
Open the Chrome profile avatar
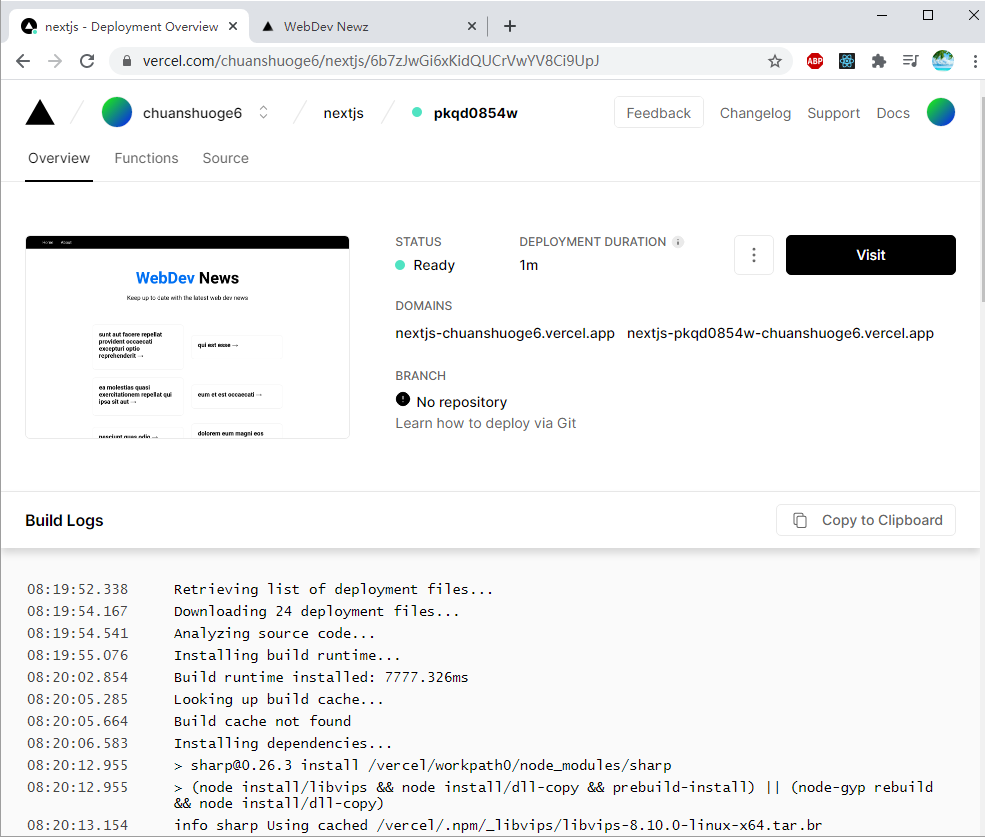[x=942, y=61]
